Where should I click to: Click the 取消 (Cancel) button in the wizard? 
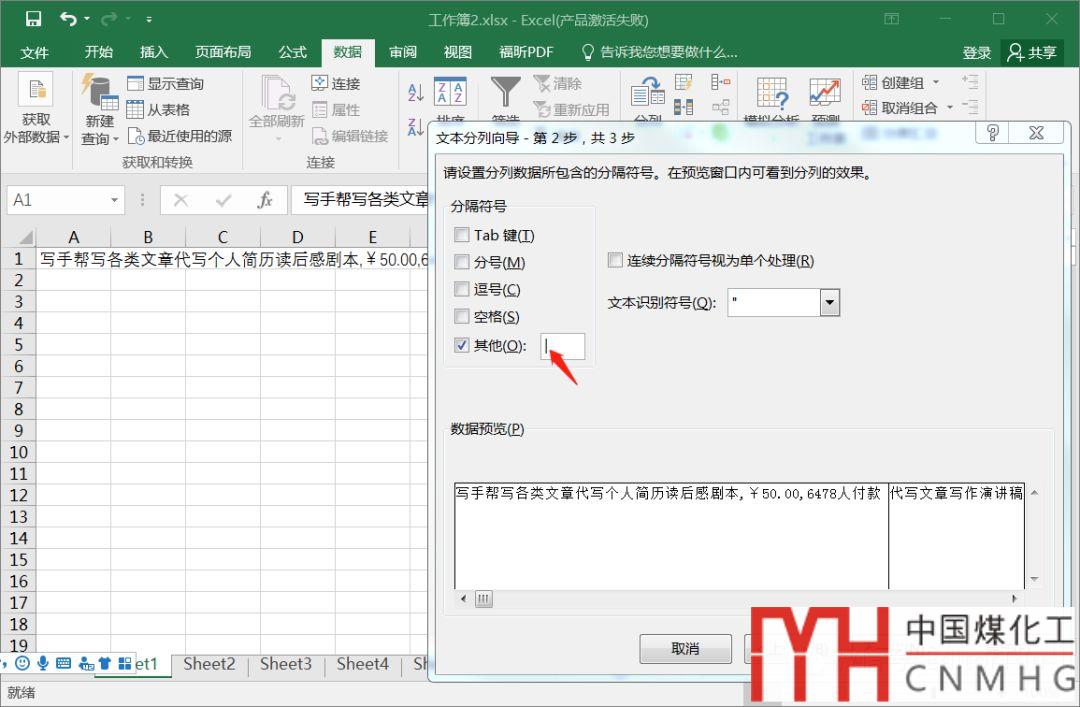[685, 648]
